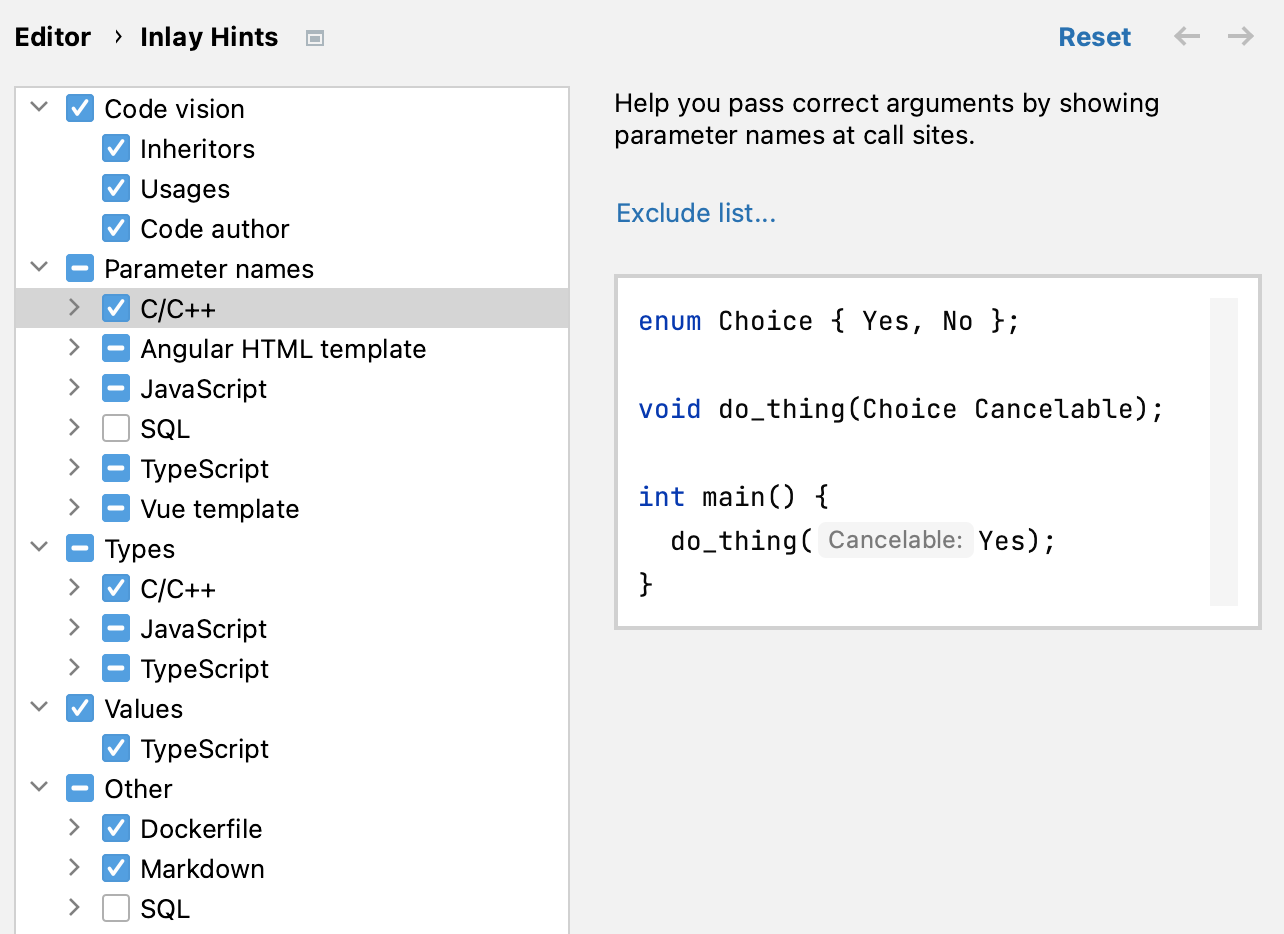
Task: Toggle the Markdown checkbox
Action: (116, 868)
